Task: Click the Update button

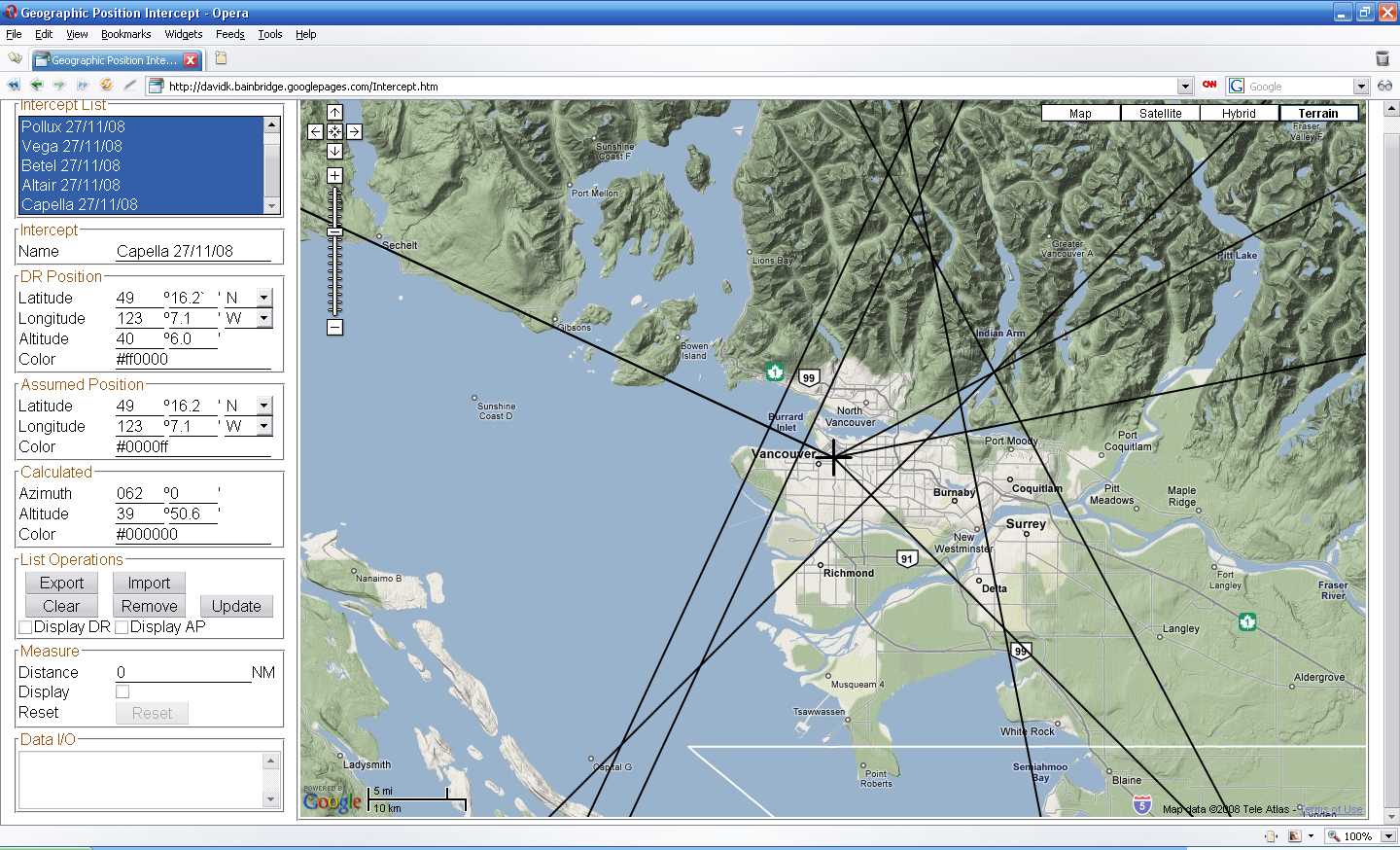Action: (x=236, y=606)
